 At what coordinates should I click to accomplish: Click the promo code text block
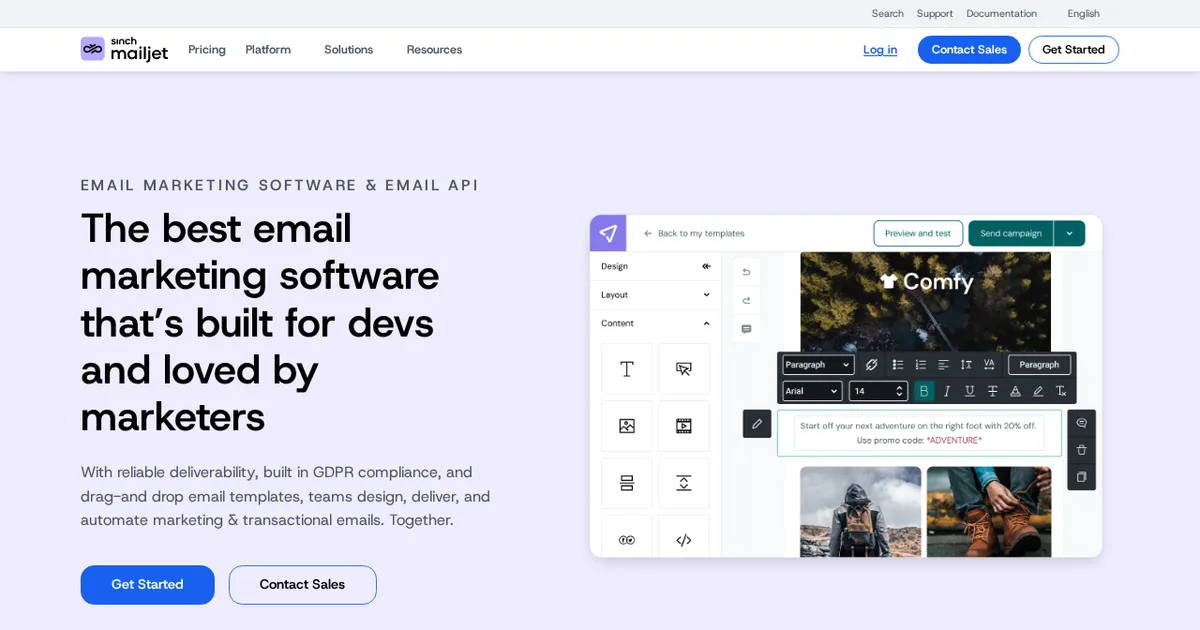coord(919,433)
